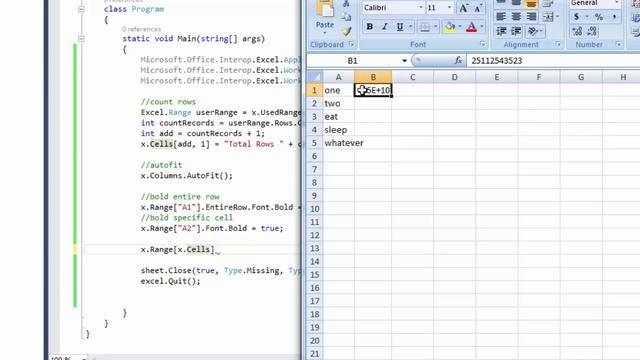
Task: Click the comment '//count rows' in code
Action: (168, 102)
